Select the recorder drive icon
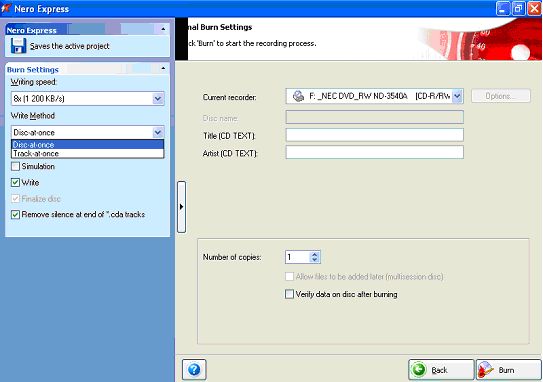The width and height of the screenshot is (543, 382). tap(298, 96)
